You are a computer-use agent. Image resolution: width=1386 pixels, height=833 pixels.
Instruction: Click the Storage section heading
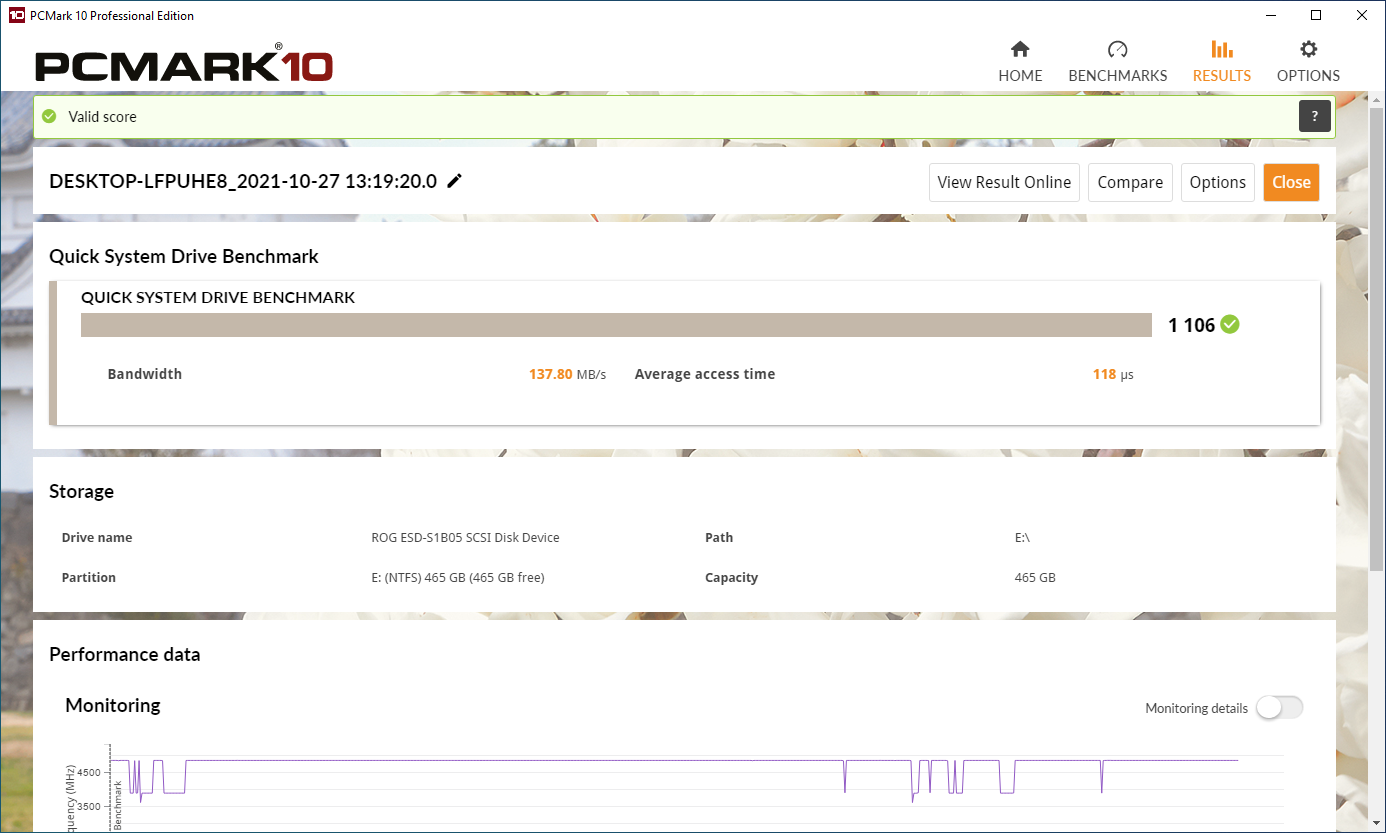81,492
